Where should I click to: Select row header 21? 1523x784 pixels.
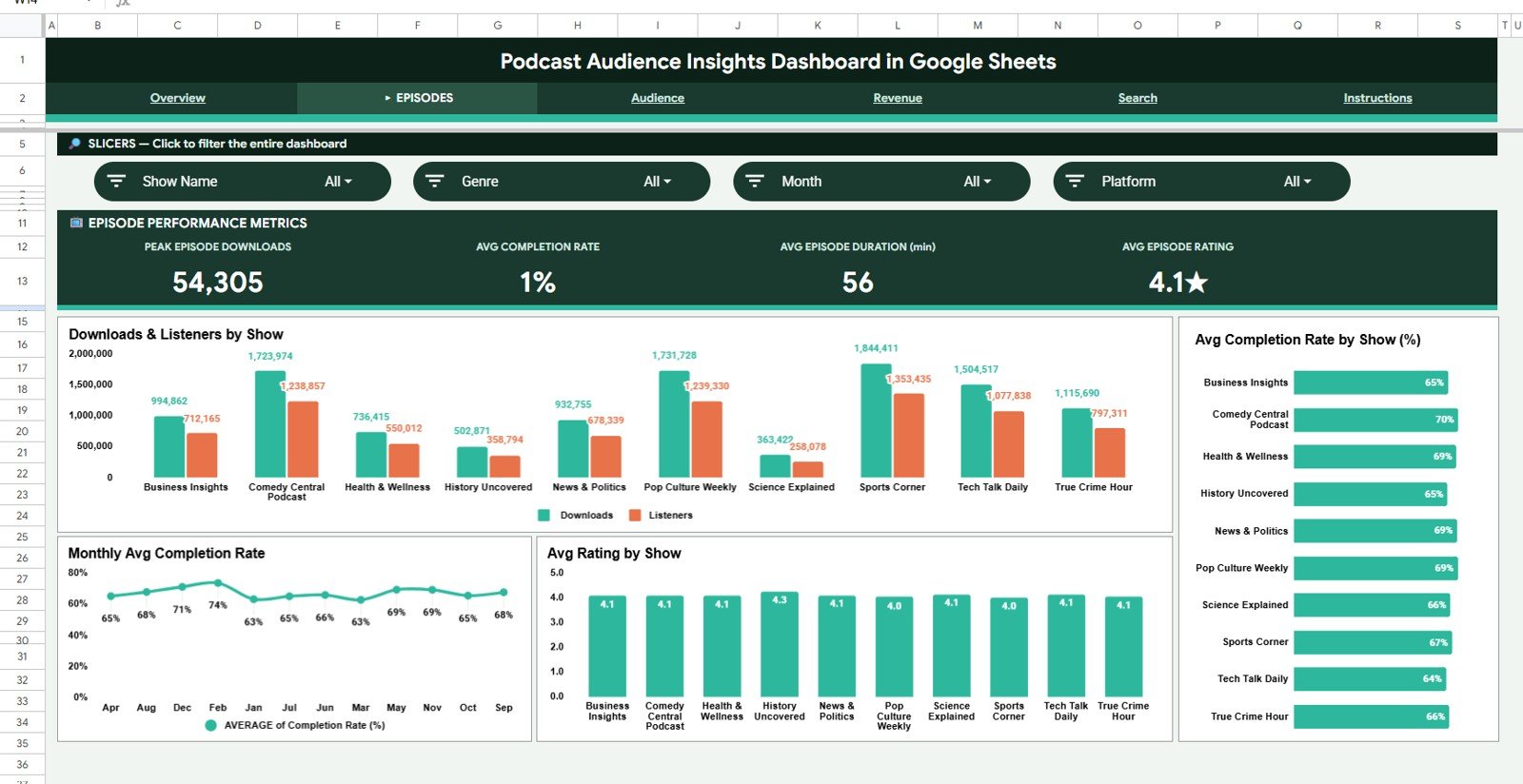(x=22, y=452)
